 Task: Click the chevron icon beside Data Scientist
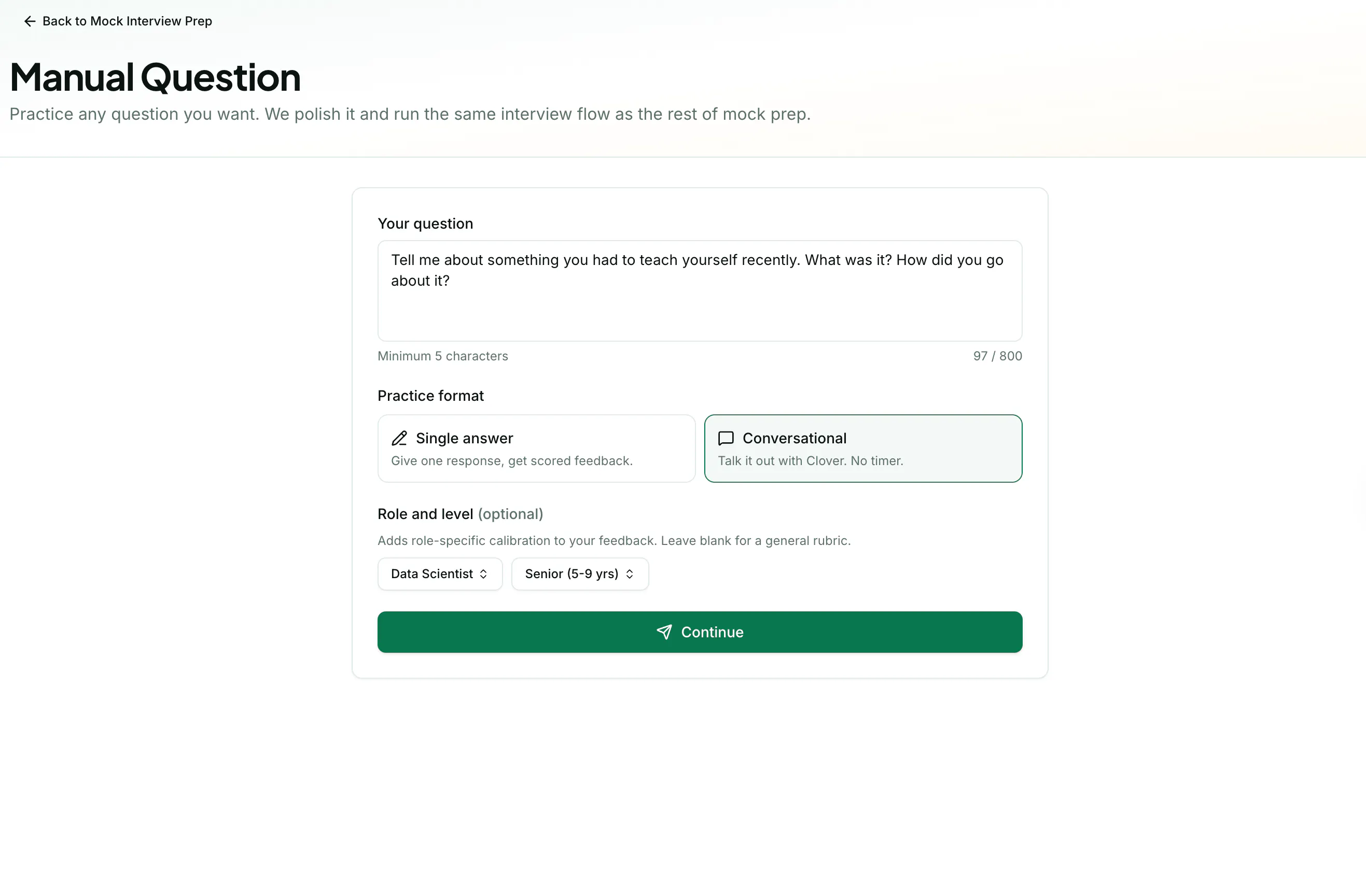[484, 574]
